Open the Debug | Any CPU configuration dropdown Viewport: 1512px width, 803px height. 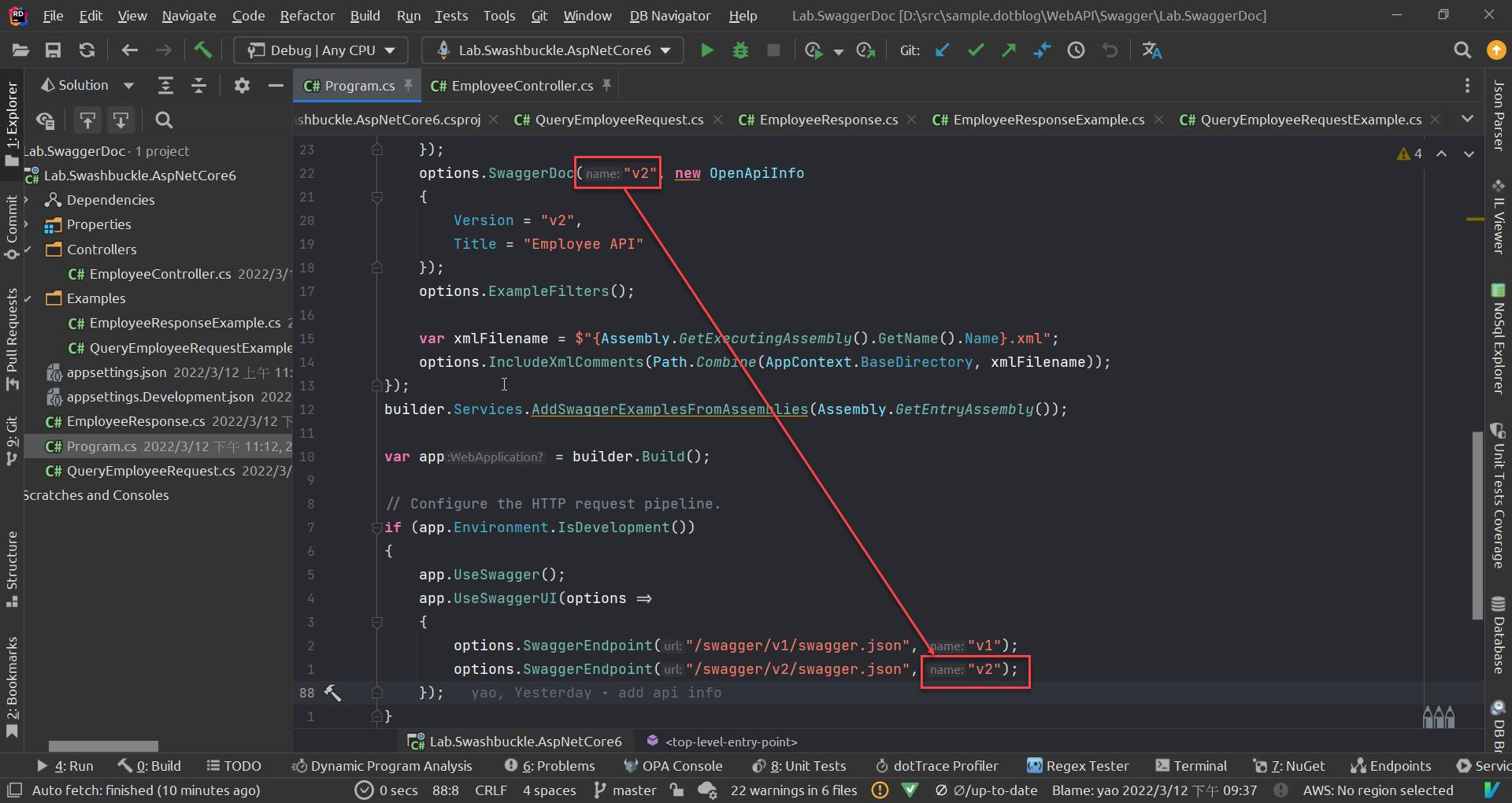[x=389, y=50]
